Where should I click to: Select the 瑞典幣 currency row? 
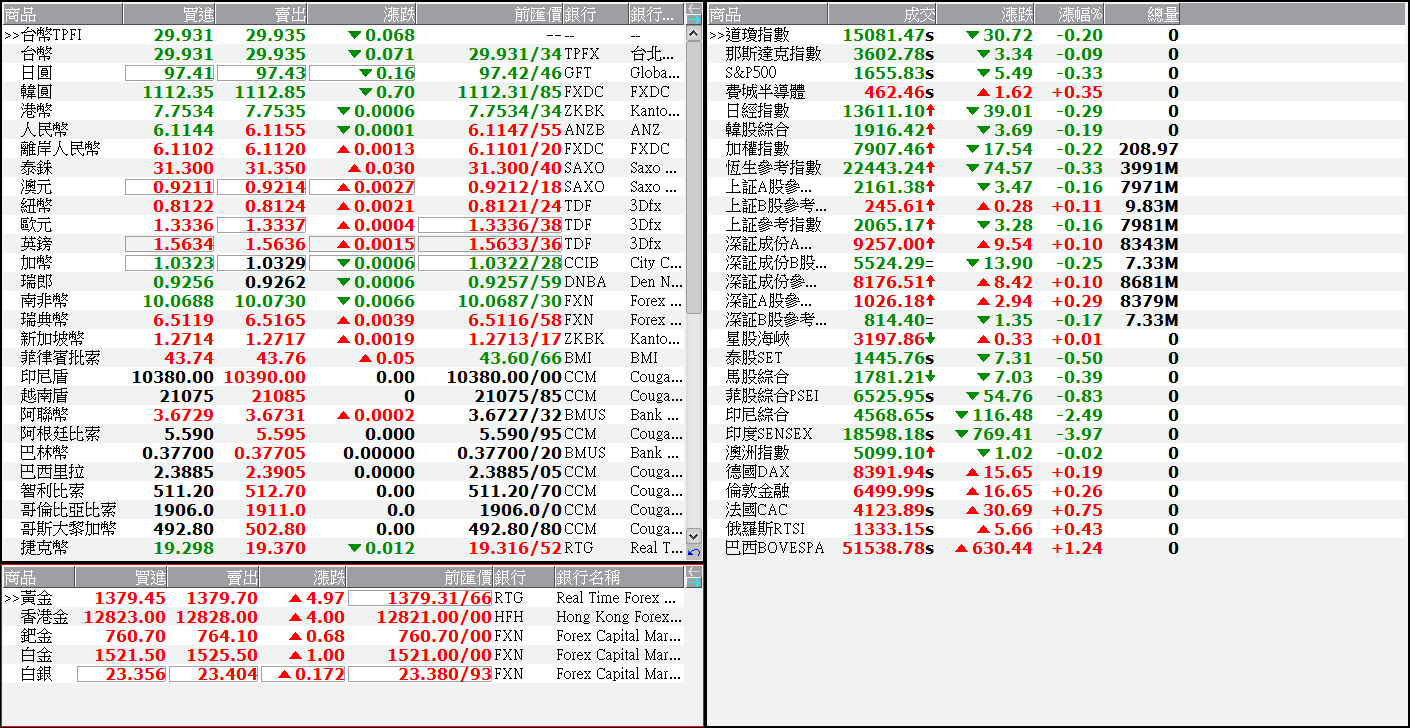pyautogui.click(x=344, y=320)
